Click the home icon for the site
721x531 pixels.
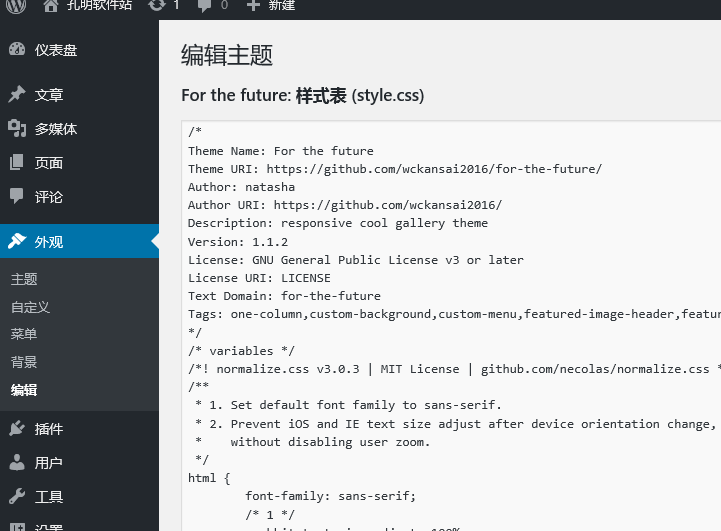coord(51,5)
